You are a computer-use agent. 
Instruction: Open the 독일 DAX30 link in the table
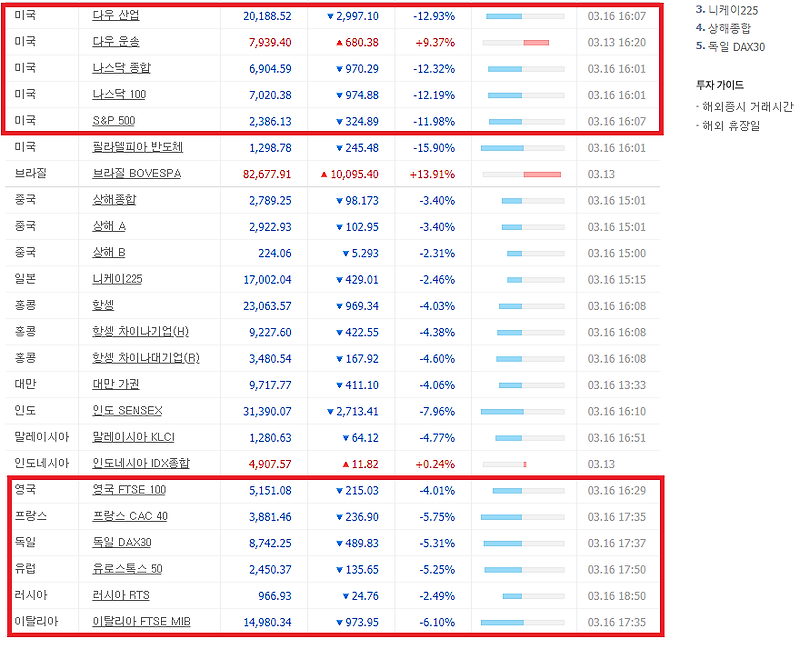pyautogui.click(x=122, y=543)
